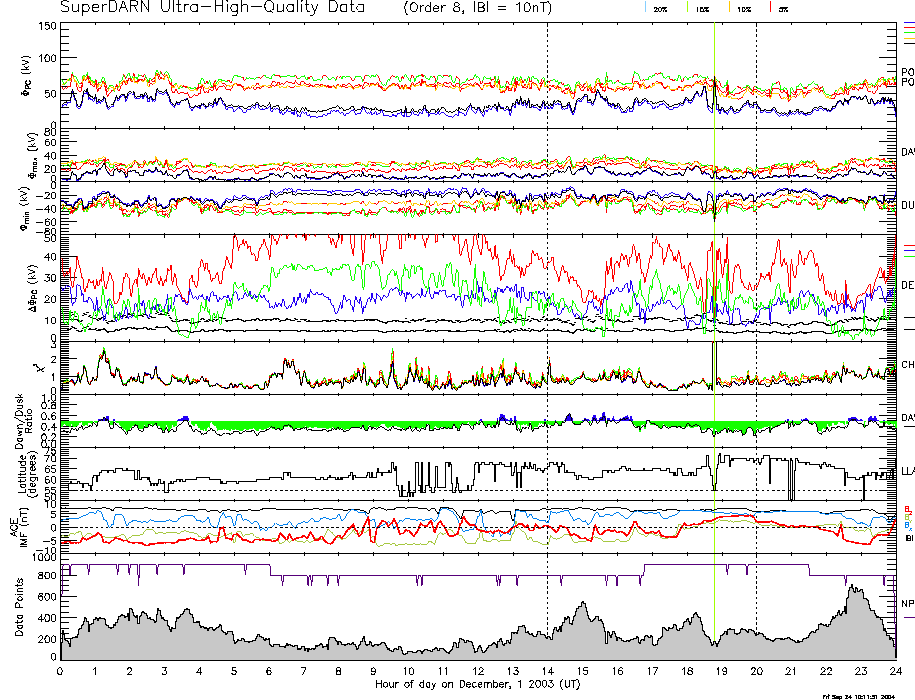Click the gray data points peak near hour 23
The width and height of the screenshot is (915, 700).
tap(853, 600)
